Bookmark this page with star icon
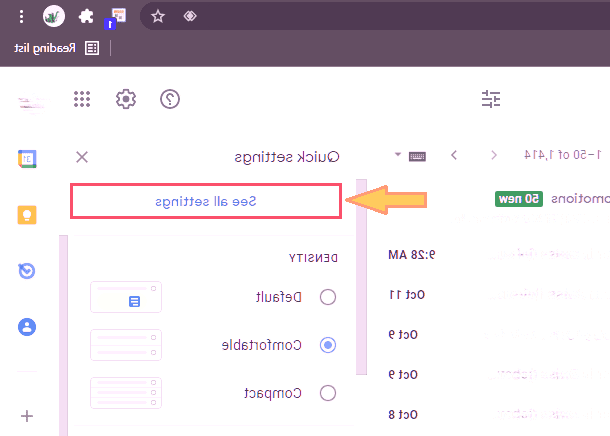610x436 pixels. coord(156,16)
